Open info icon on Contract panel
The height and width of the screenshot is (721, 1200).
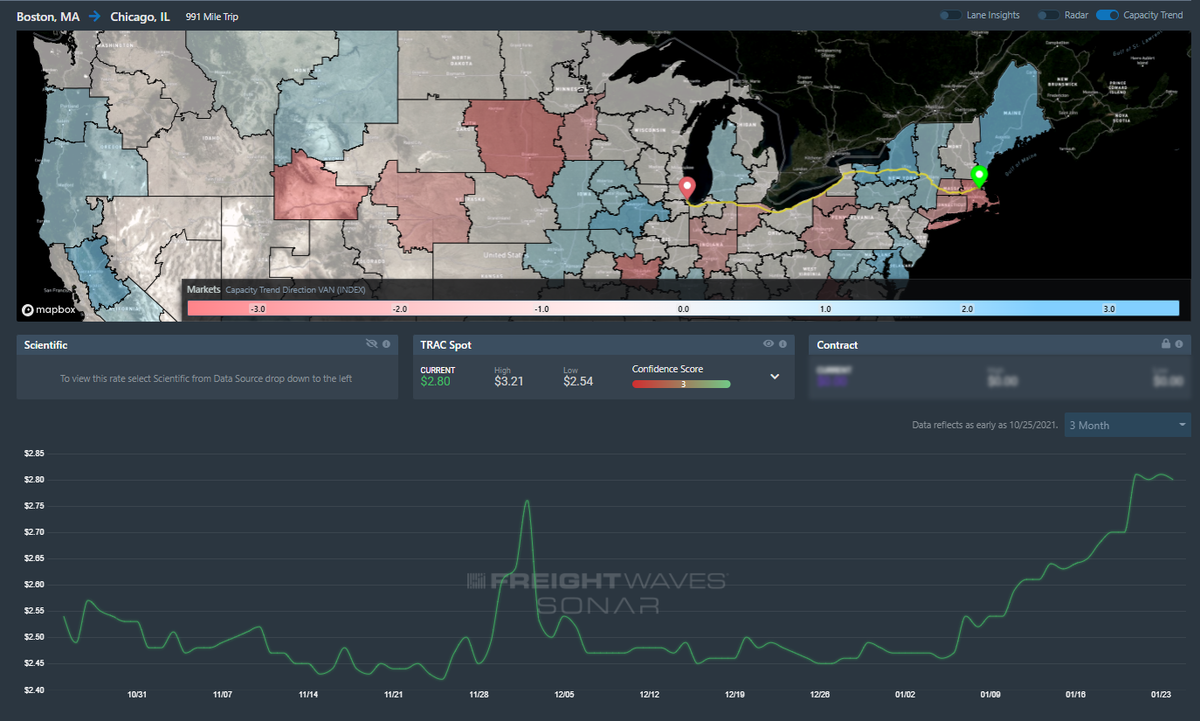pyautogui.click(x=1179, y=344)
